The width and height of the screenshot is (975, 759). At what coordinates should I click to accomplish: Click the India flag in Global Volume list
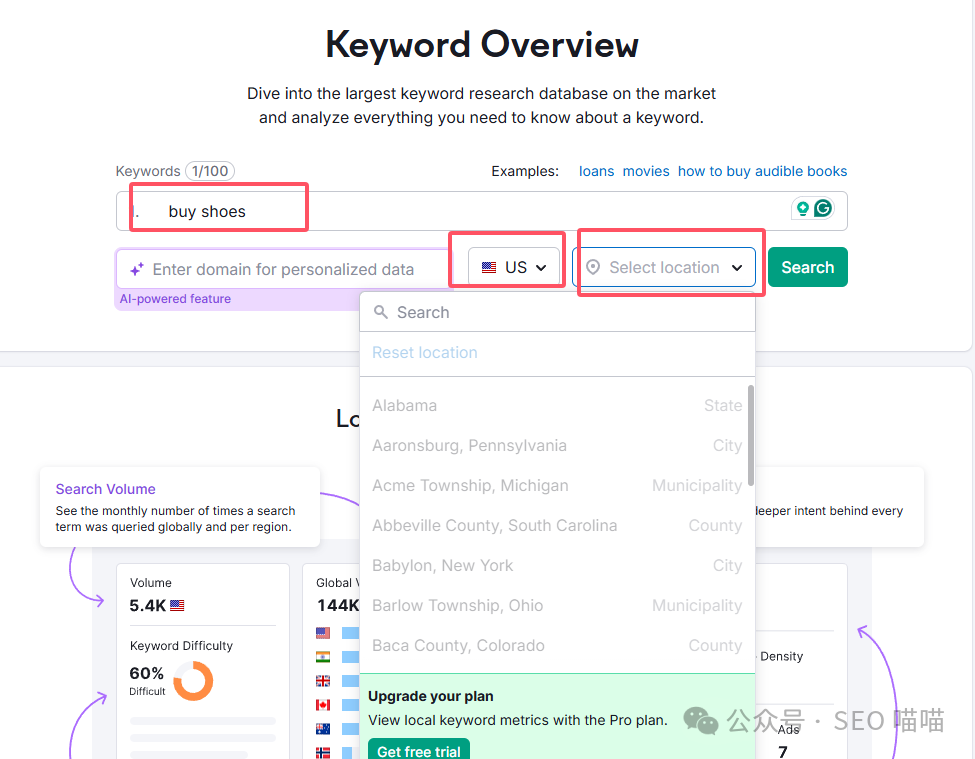323,656
